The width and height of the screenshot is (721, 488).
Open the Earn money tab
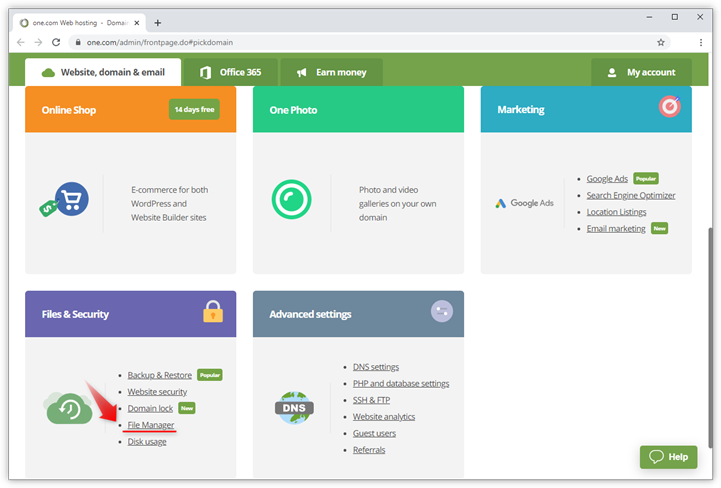point(332,72)
